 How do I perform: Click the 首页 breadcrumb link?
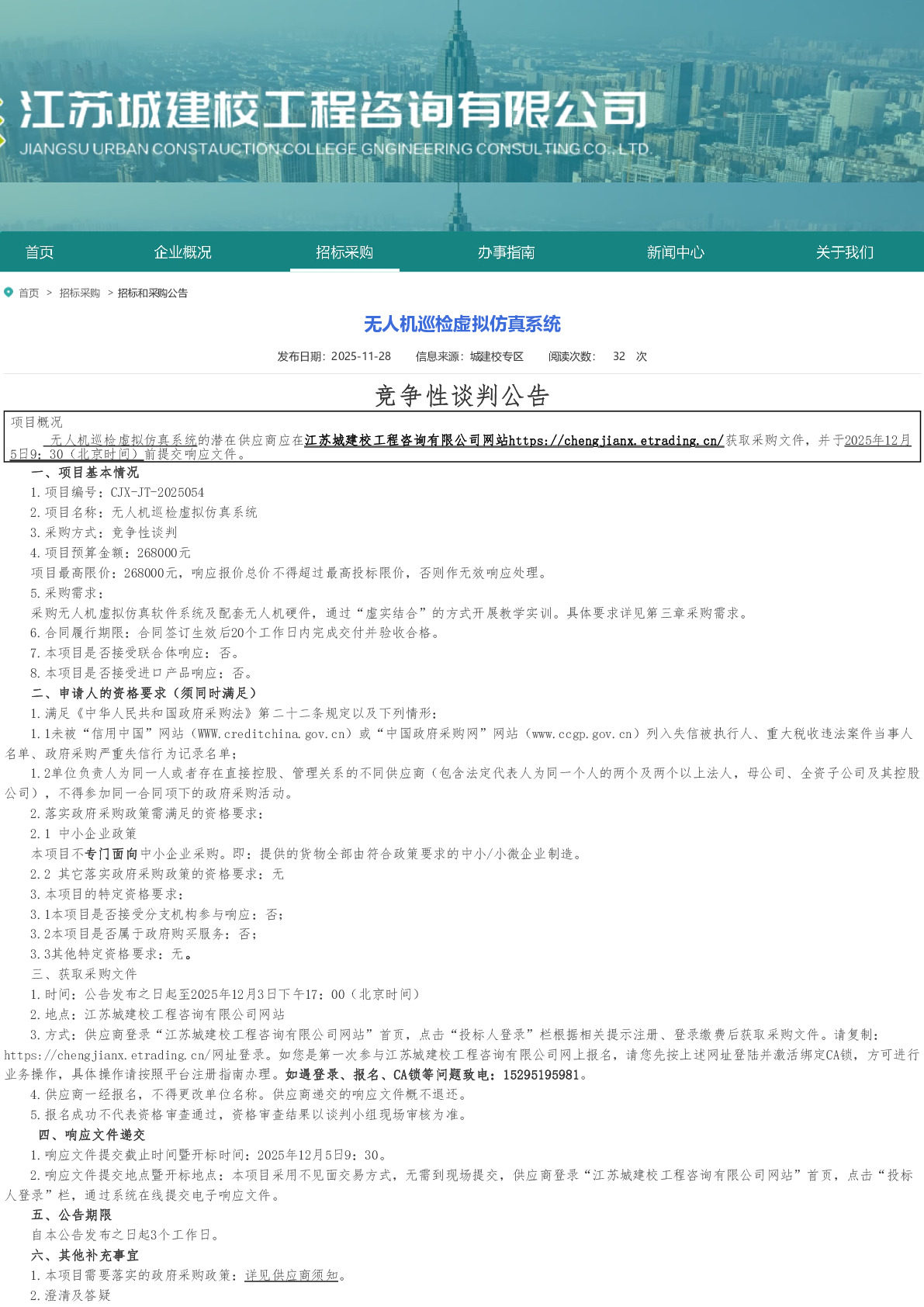tap(29, 293)
